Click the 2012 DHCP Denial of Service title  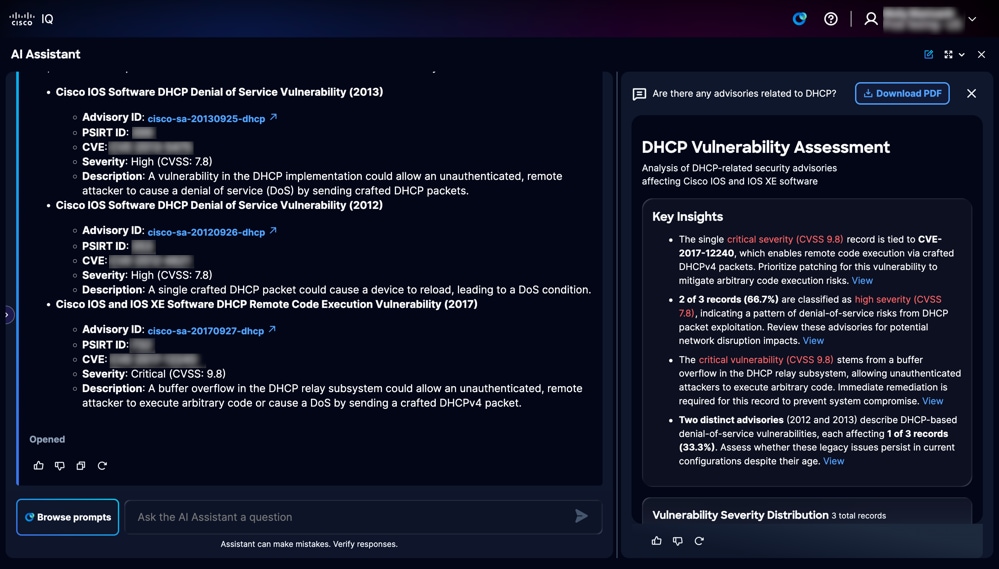219,205
